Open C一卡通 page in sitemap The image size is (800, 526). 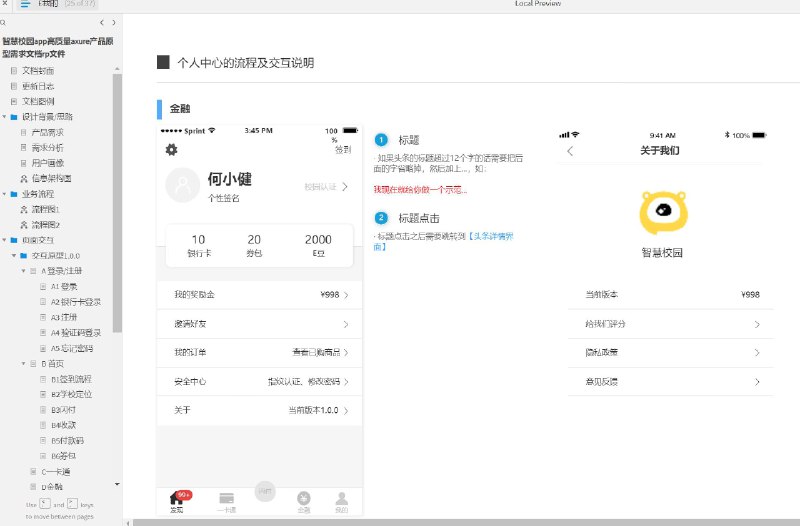click(55, 472)
